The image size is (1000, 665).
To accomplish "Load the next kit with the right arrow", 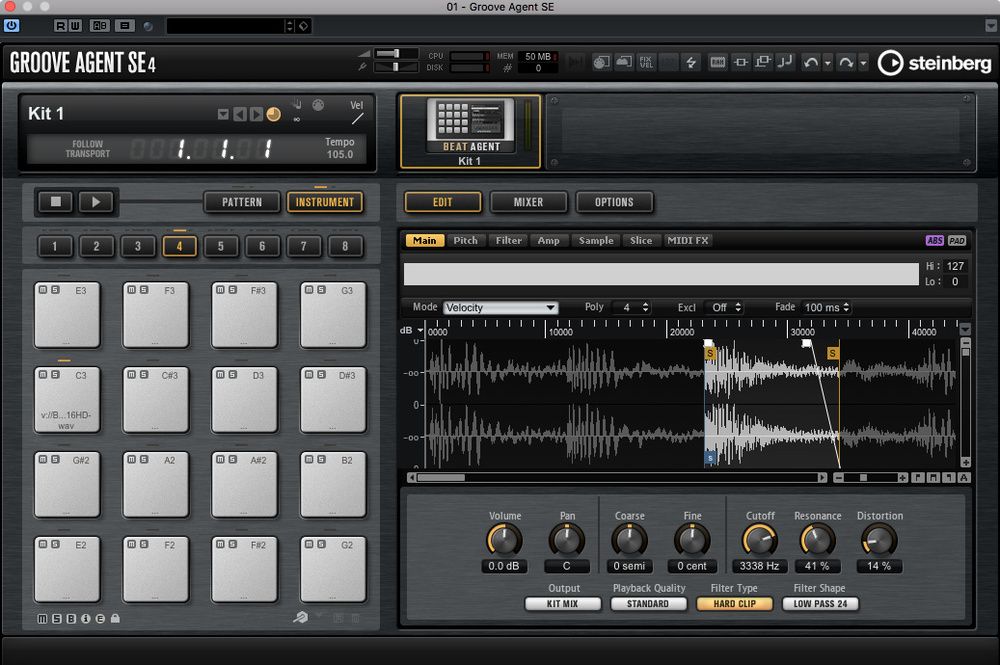I will [x=256, y=114].
